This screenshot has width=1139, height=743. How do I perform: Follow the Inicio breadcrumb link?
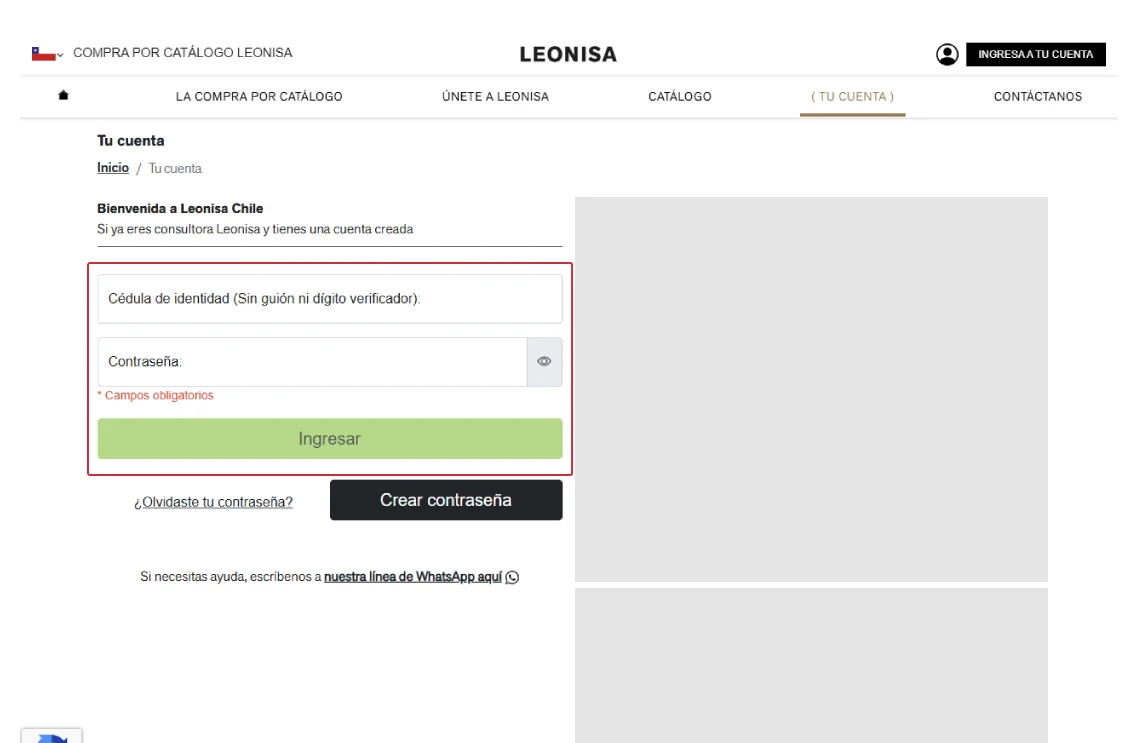tap(113, 168)
